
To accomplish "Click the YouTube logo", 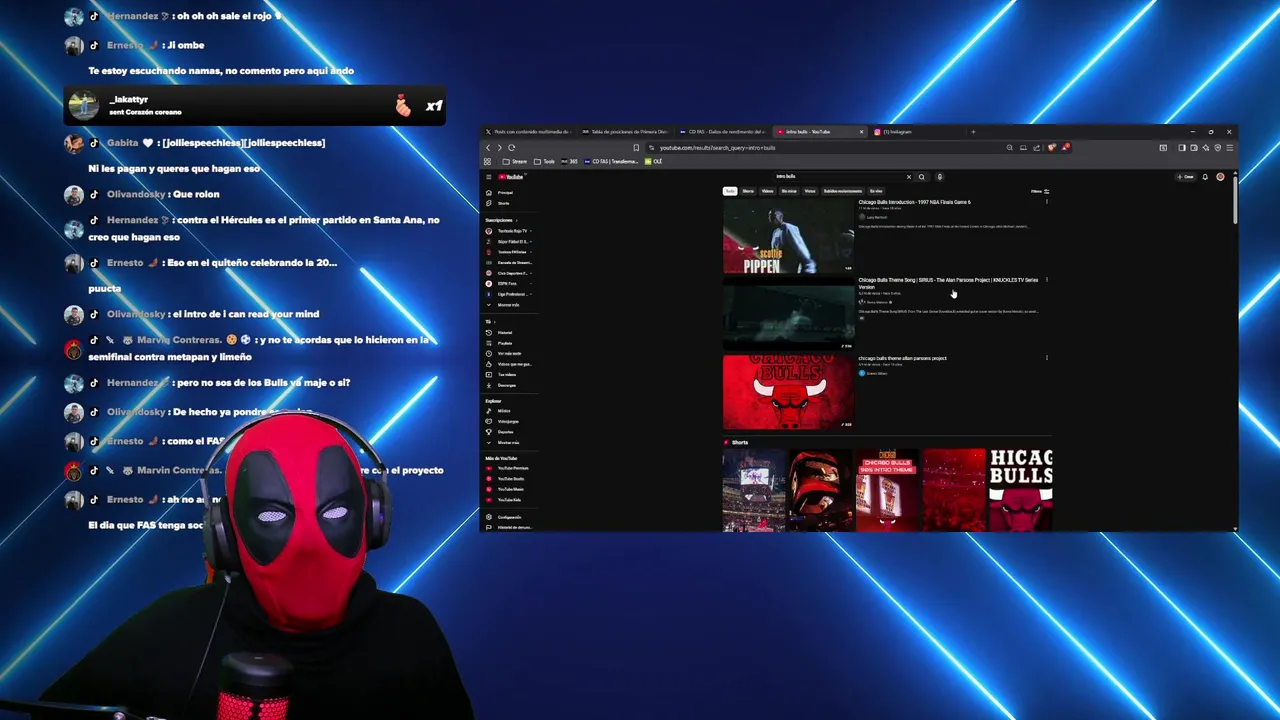I will (x=510, y=177).
